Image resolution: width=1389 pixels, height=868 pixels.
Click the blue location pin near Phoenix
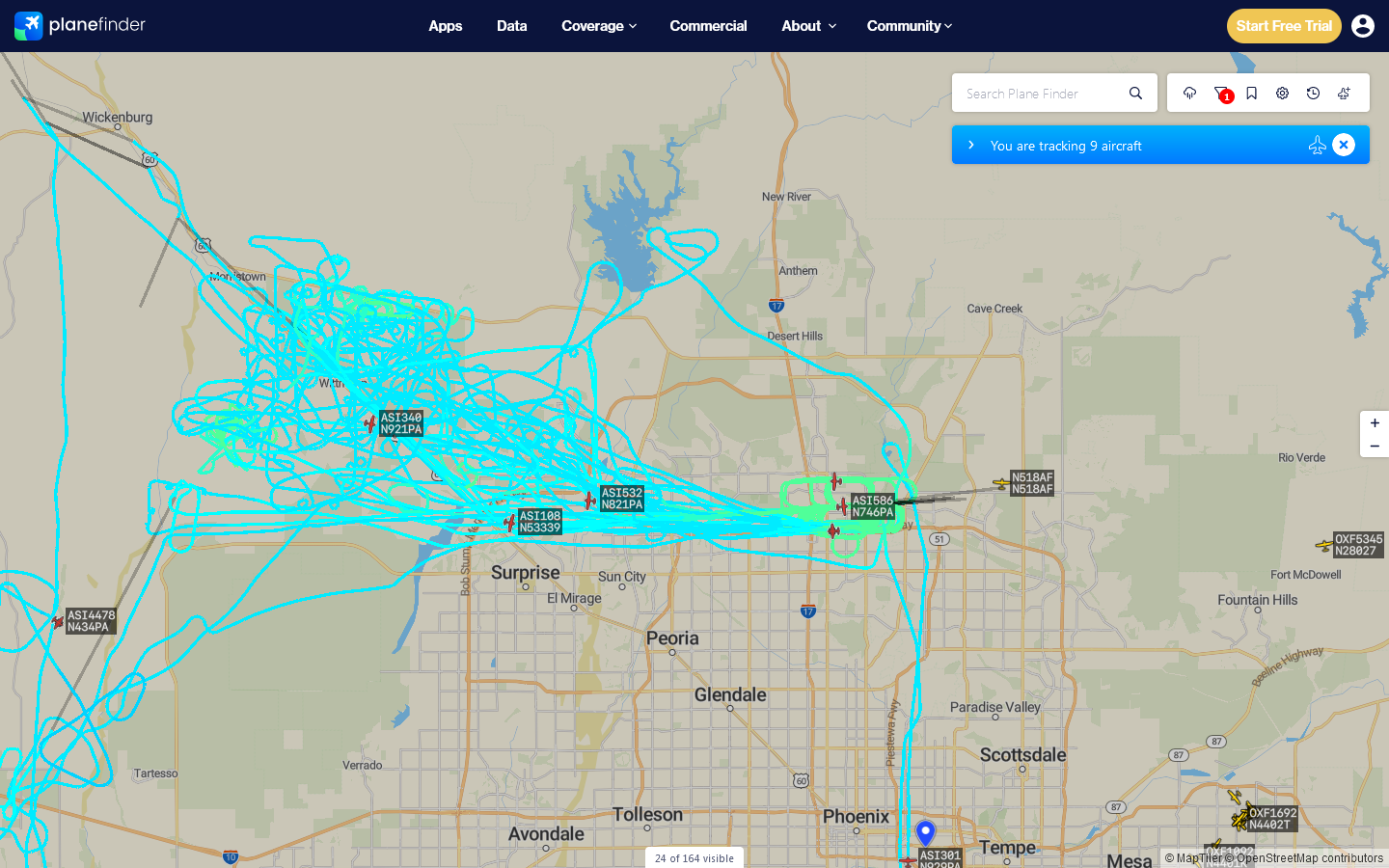point(926,832)
